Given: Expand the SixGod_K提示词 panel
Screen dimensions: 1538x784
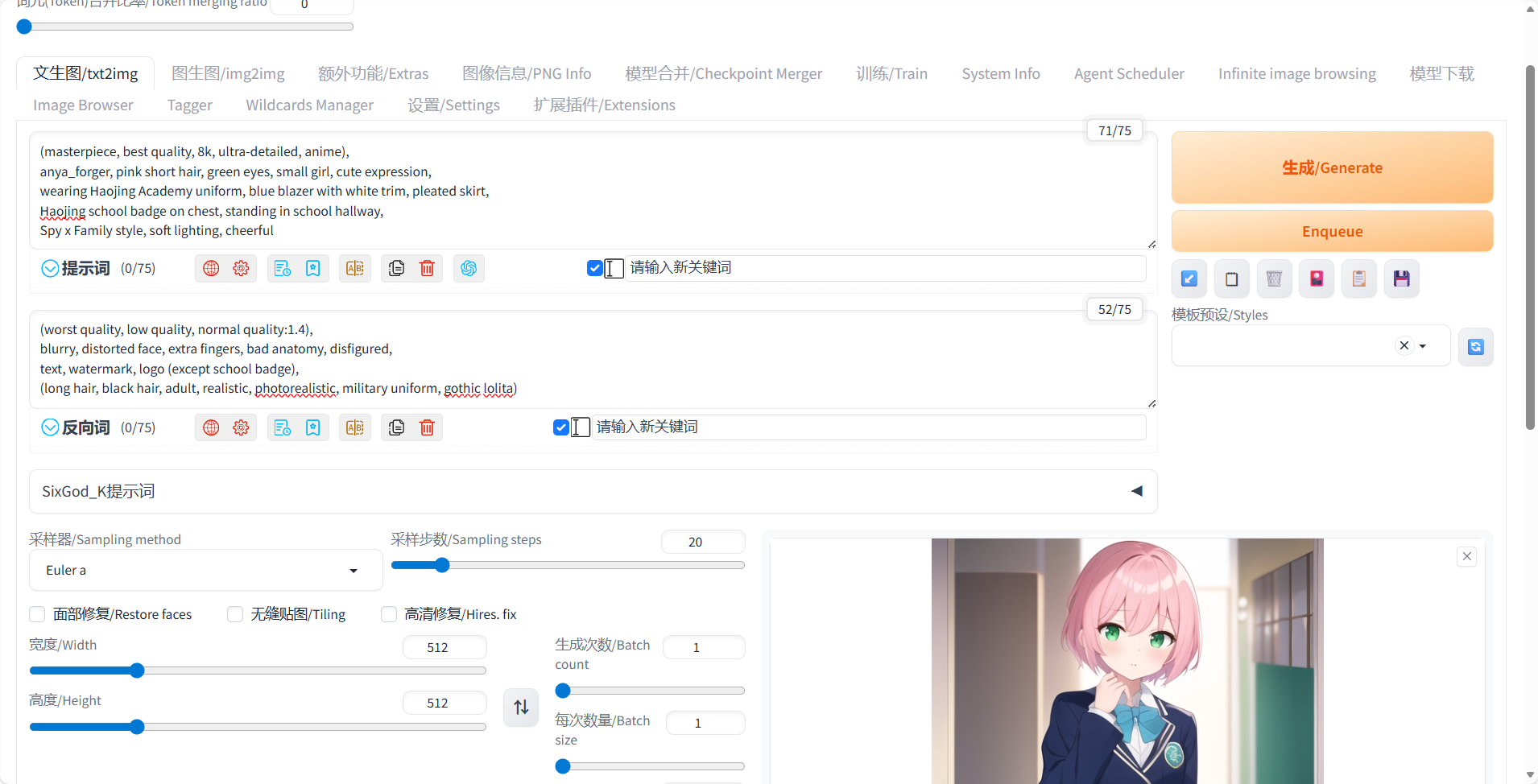Looking at the screenshot, I should tap(1136, 491).
